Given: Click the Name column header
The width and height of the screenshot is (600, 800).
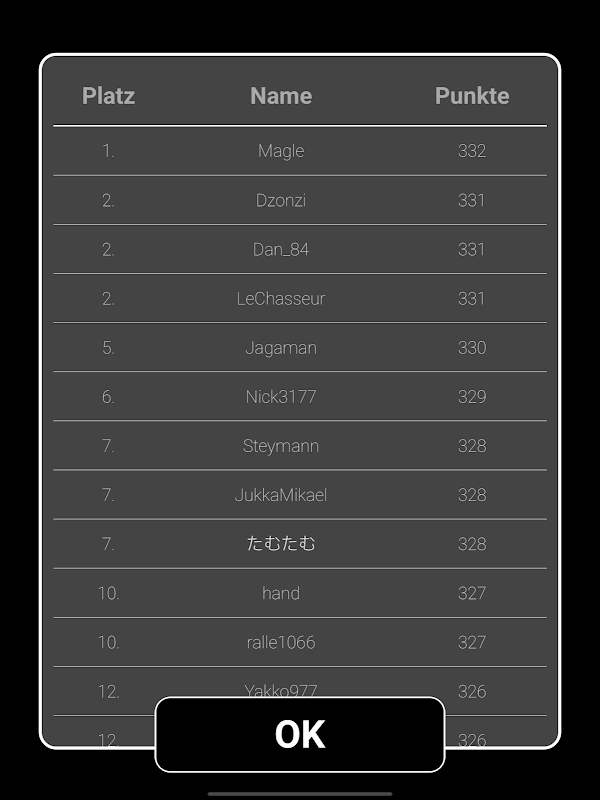Looking at the screenshot, I should (281, 96).
